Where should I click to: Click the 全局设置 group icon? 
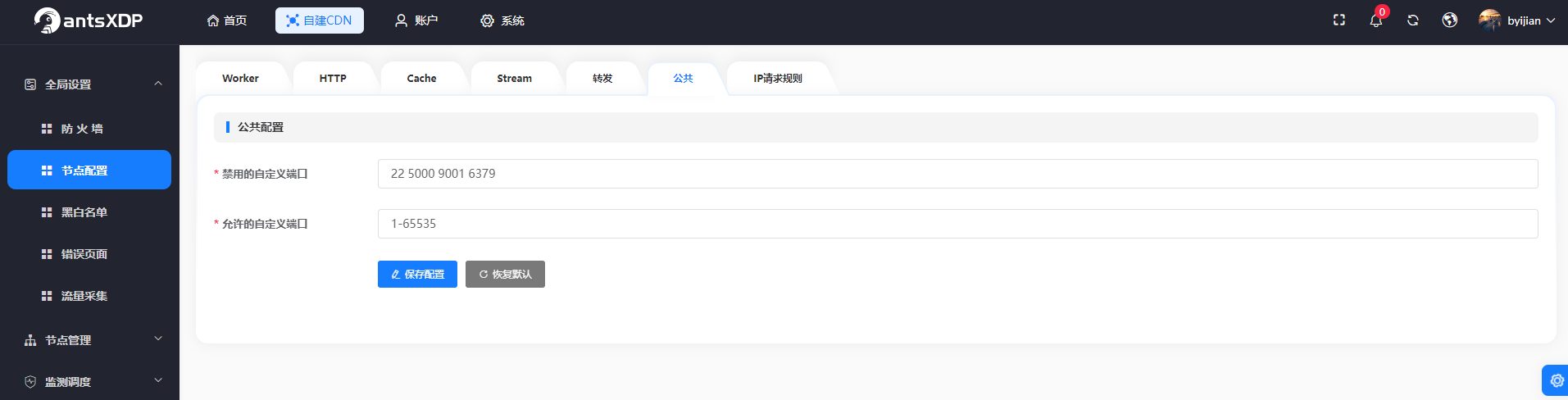(30, 84)
